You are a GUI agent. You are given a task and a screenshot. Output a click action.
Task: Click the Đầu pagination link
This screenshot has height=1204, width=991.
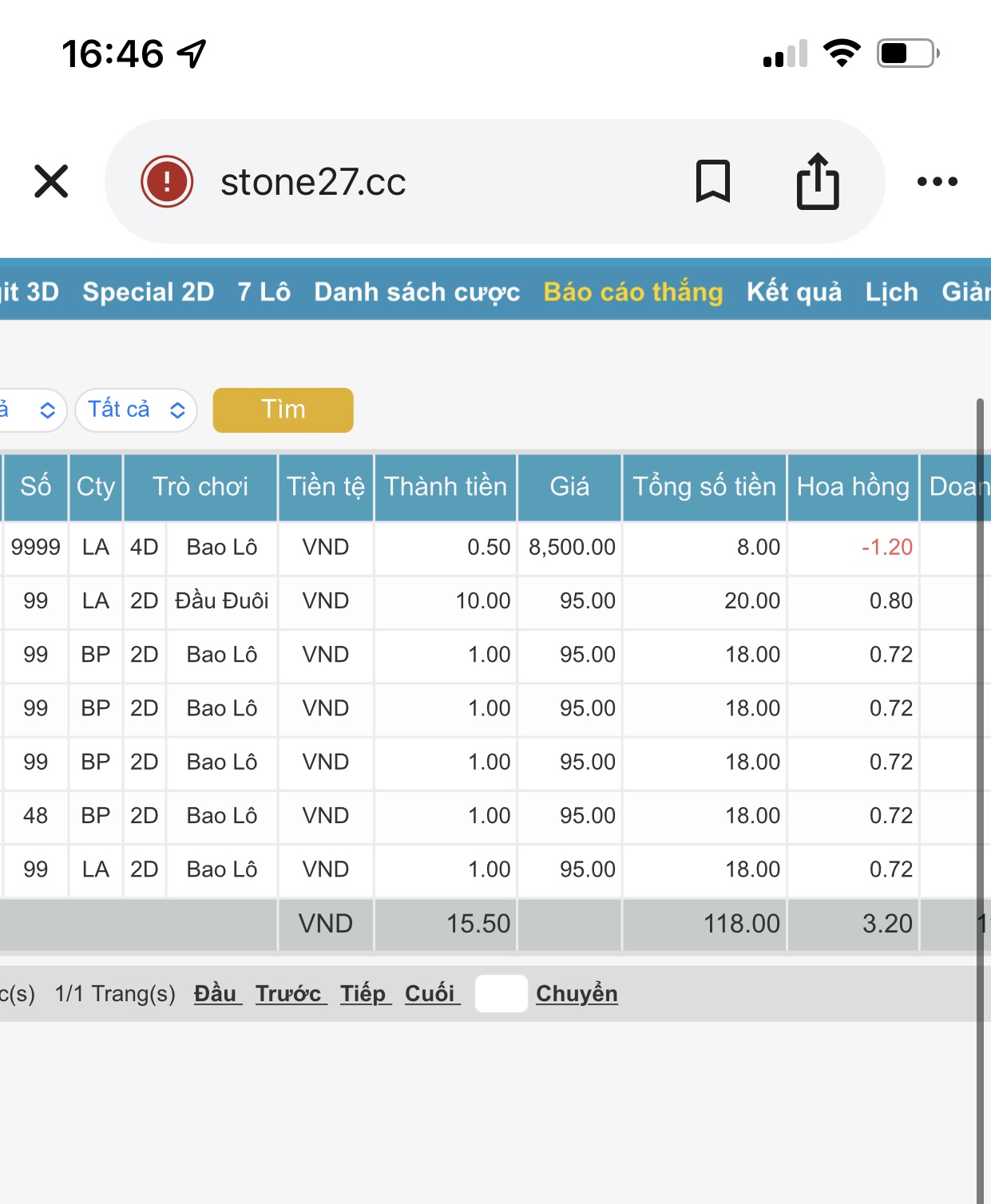pyautogui.click(x=217, y=993)
